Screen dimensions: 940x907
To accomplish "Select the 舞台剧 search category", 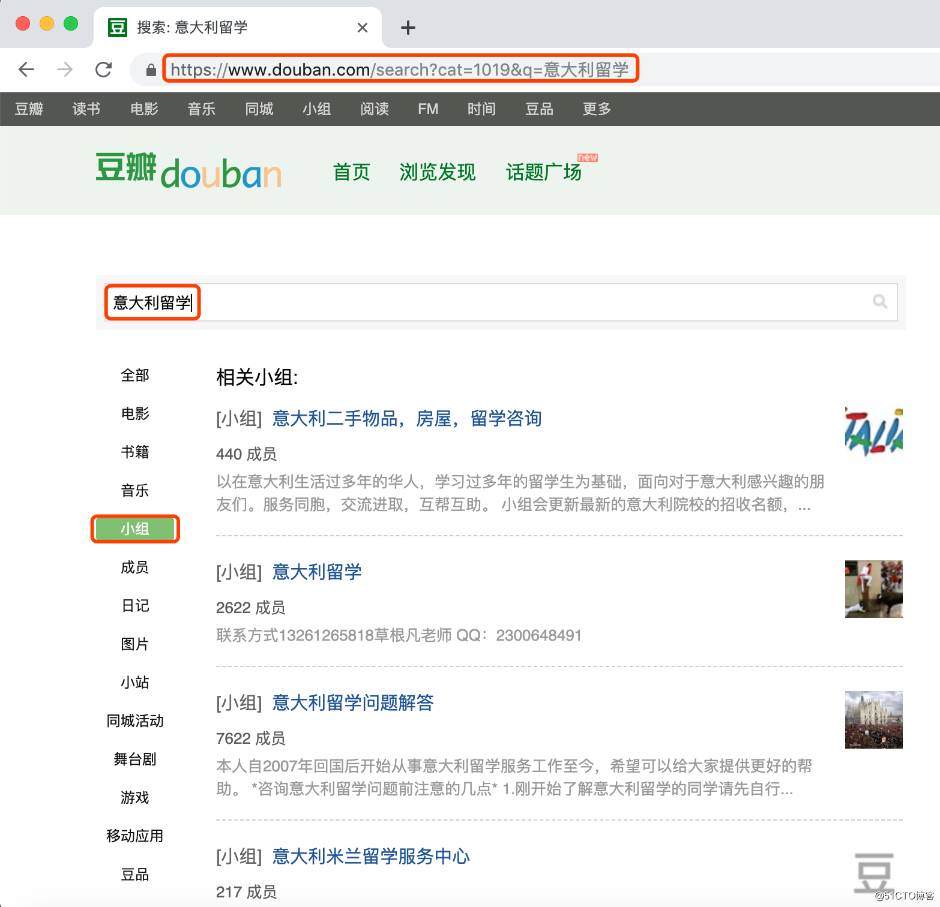I will point(135,759).
